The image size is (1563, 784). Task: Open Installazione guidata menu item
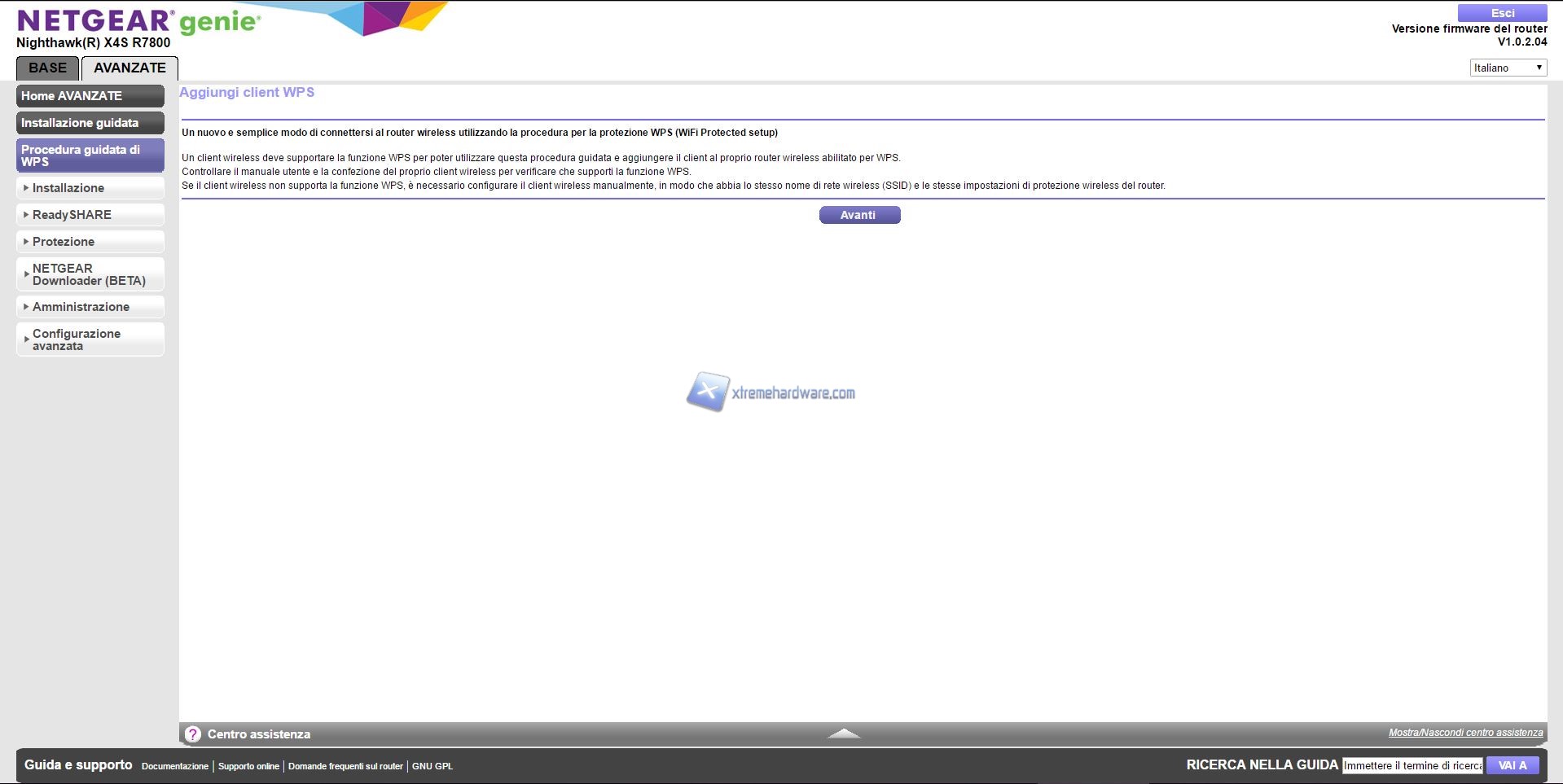click(90, 123)
